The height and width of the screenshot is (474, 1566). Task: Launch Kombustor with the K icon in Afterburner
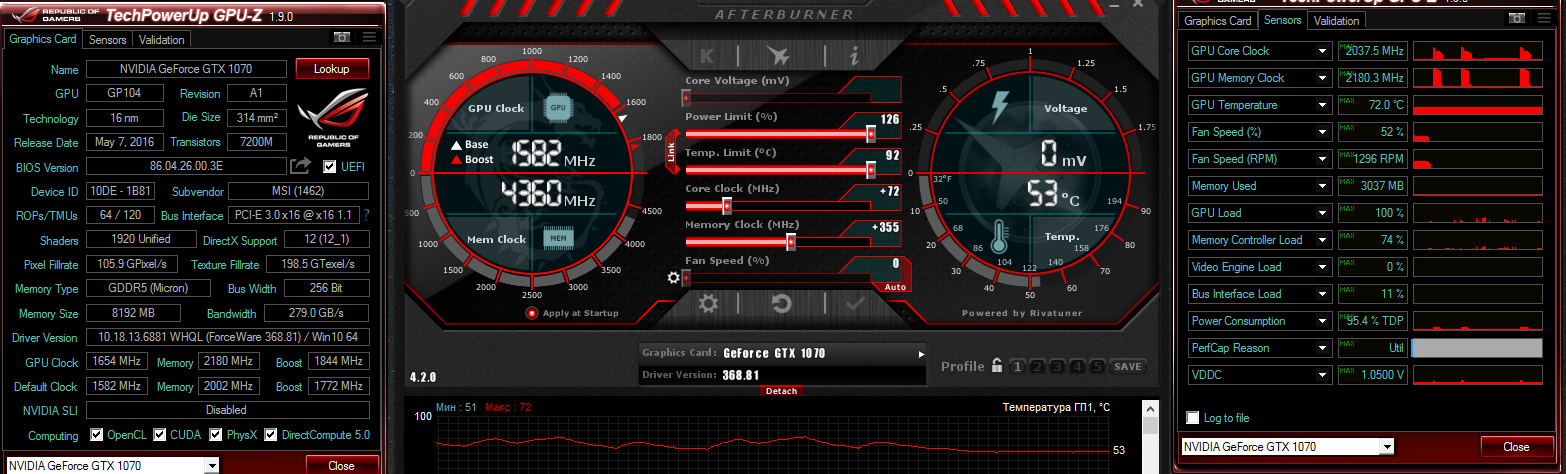pyautogui.click(x=708, y=56)
